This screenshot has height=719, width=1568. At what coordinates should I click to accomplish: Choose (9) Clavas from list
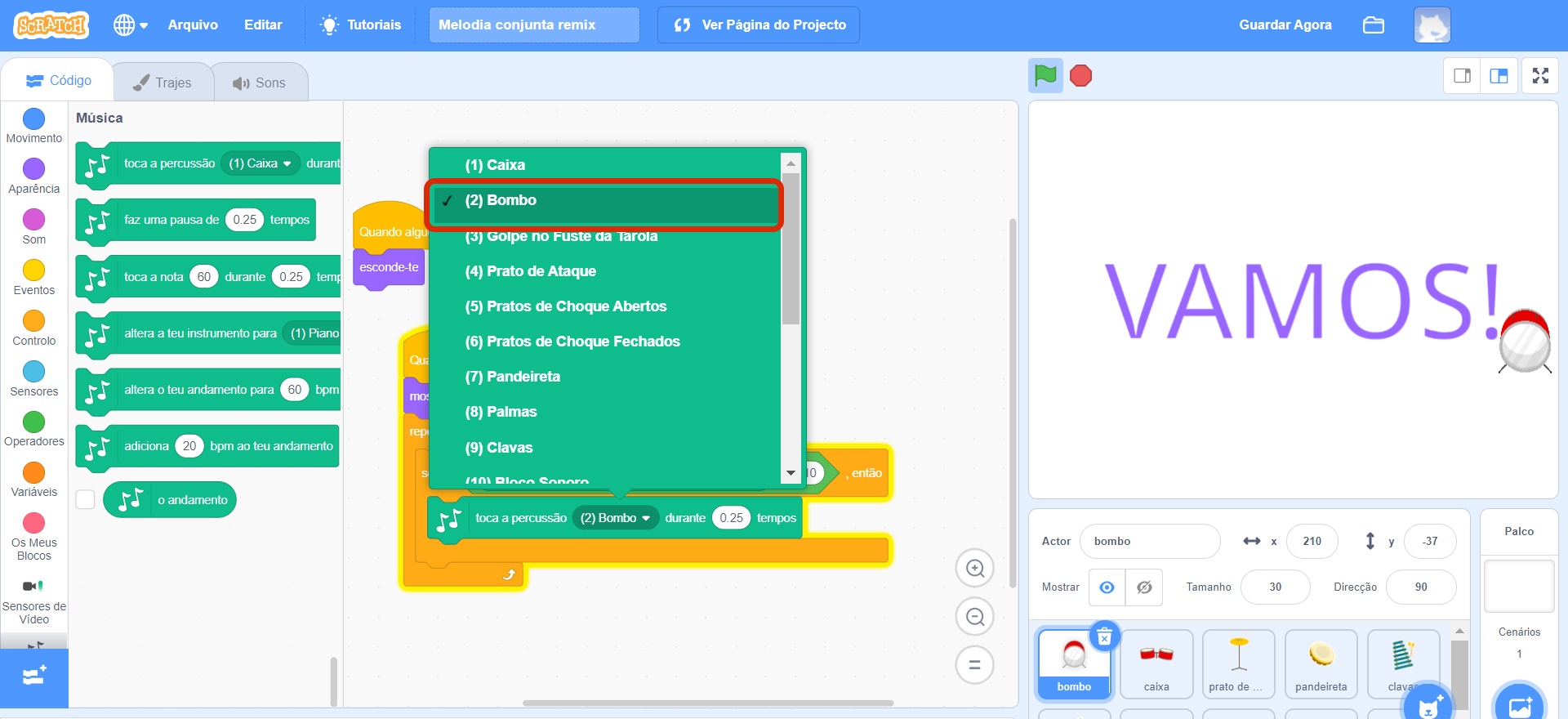click(605, 448)
